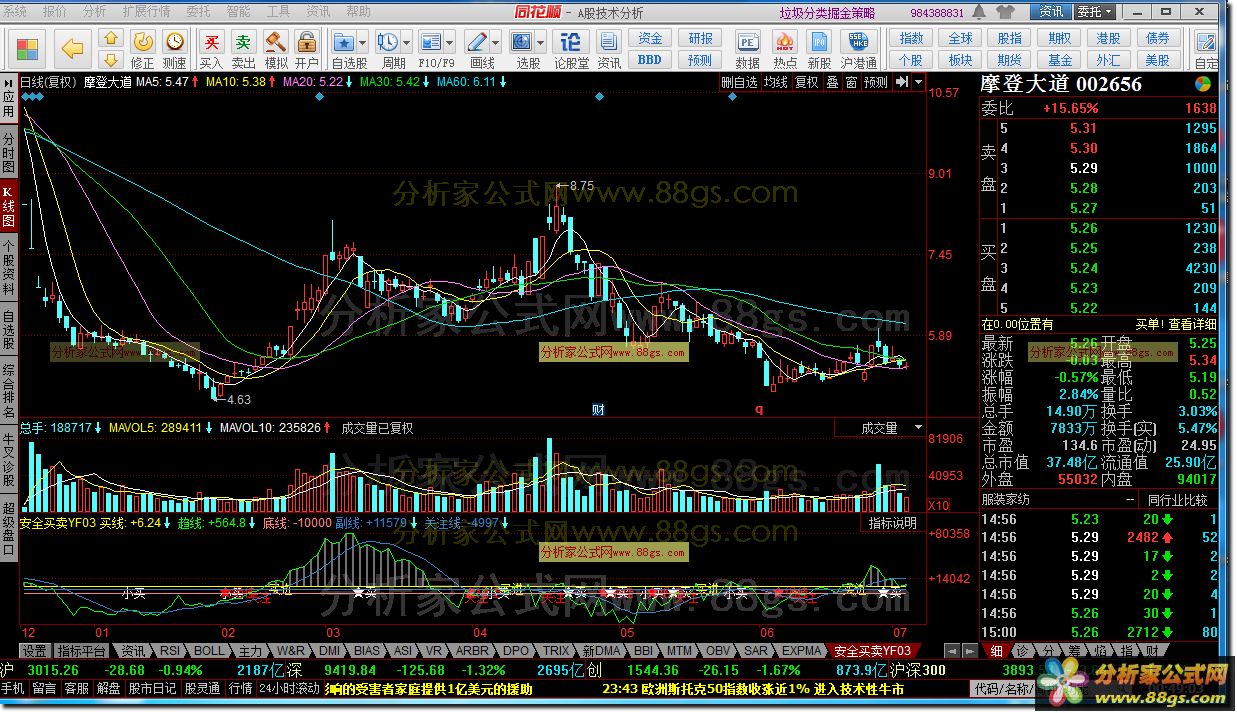The width and height of the screenshot is (1237, 713).
Task: Open the 工具 menu
Action: pyautogui.click(x=279, y=12)
